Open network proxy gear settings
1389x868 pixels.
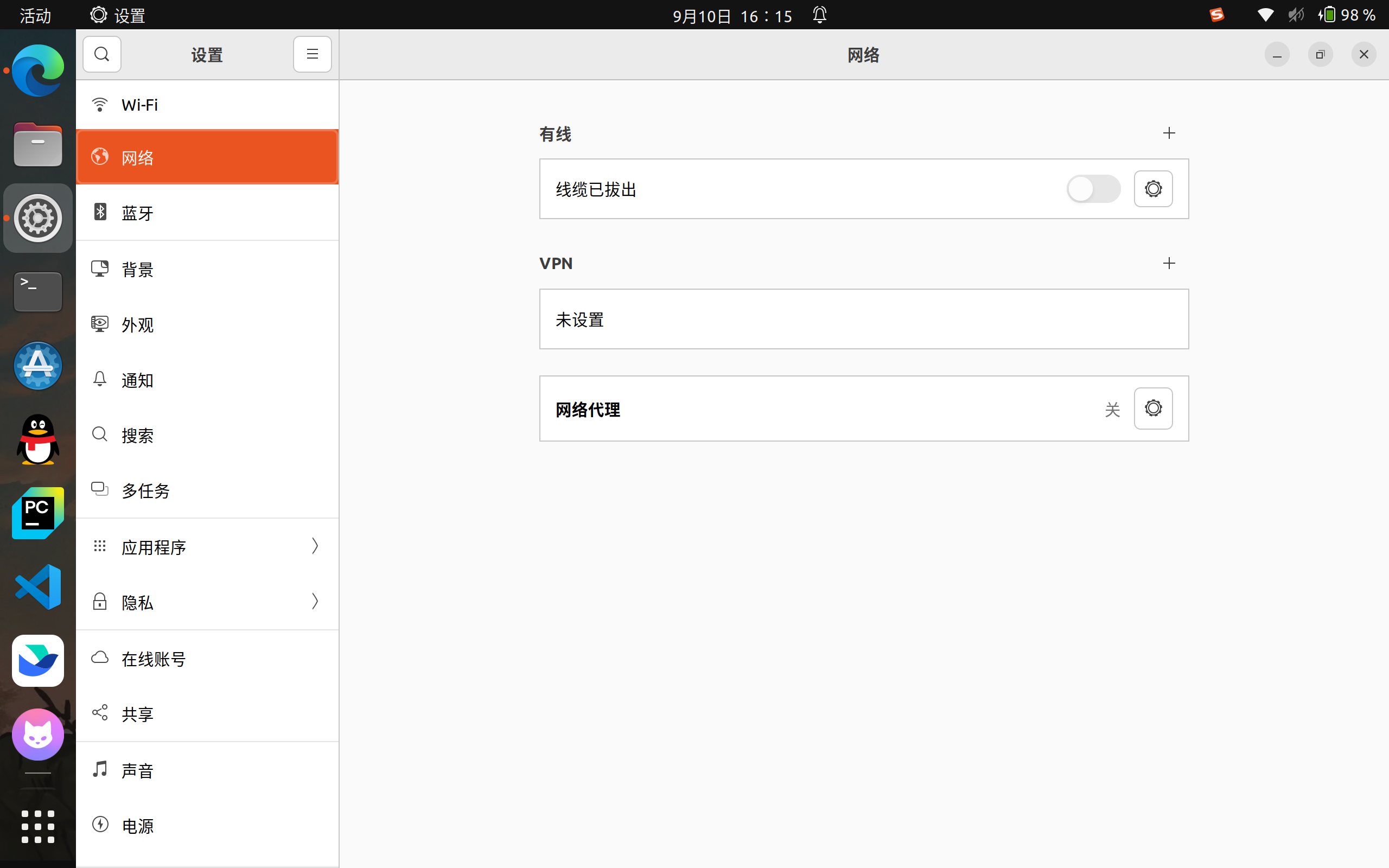[1152, 408]
